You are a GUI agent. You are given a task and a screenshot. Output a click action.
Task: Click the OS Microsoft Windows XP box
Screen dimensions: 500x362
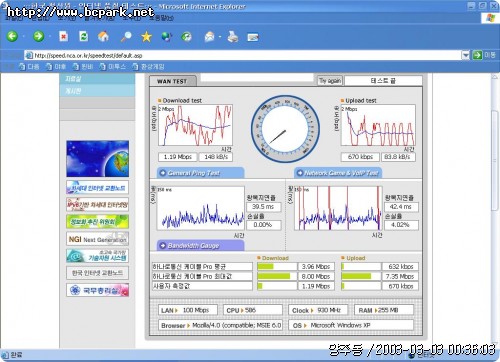pos(351,325)
